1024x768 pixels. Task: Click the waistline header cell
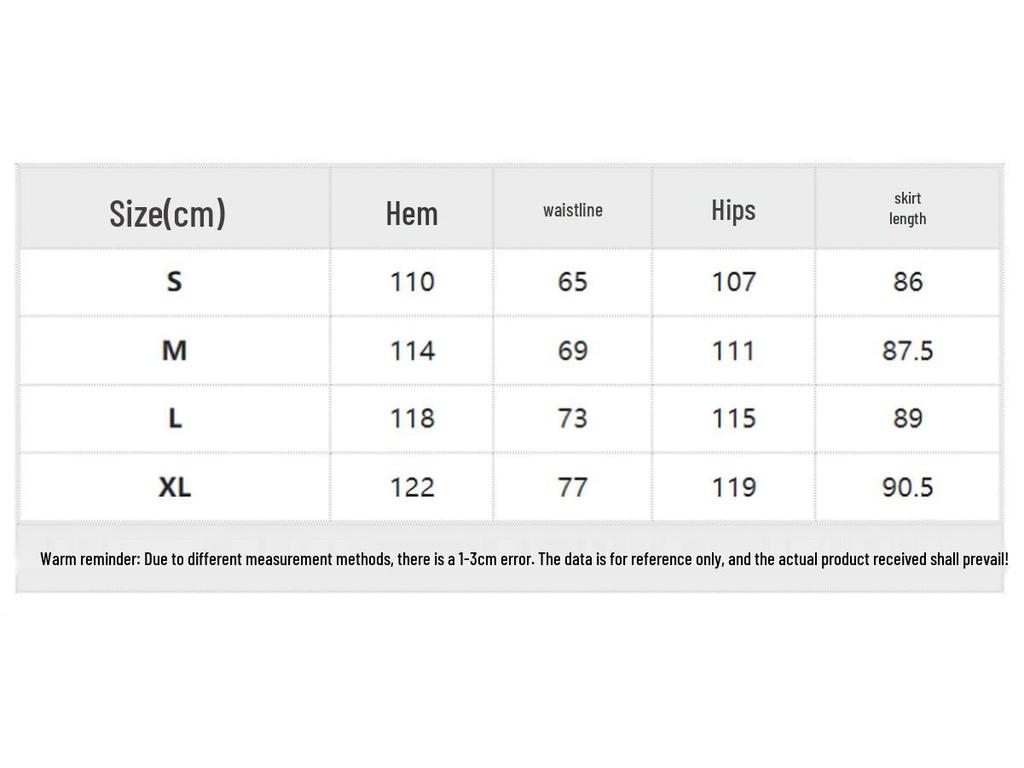[573, 210]
